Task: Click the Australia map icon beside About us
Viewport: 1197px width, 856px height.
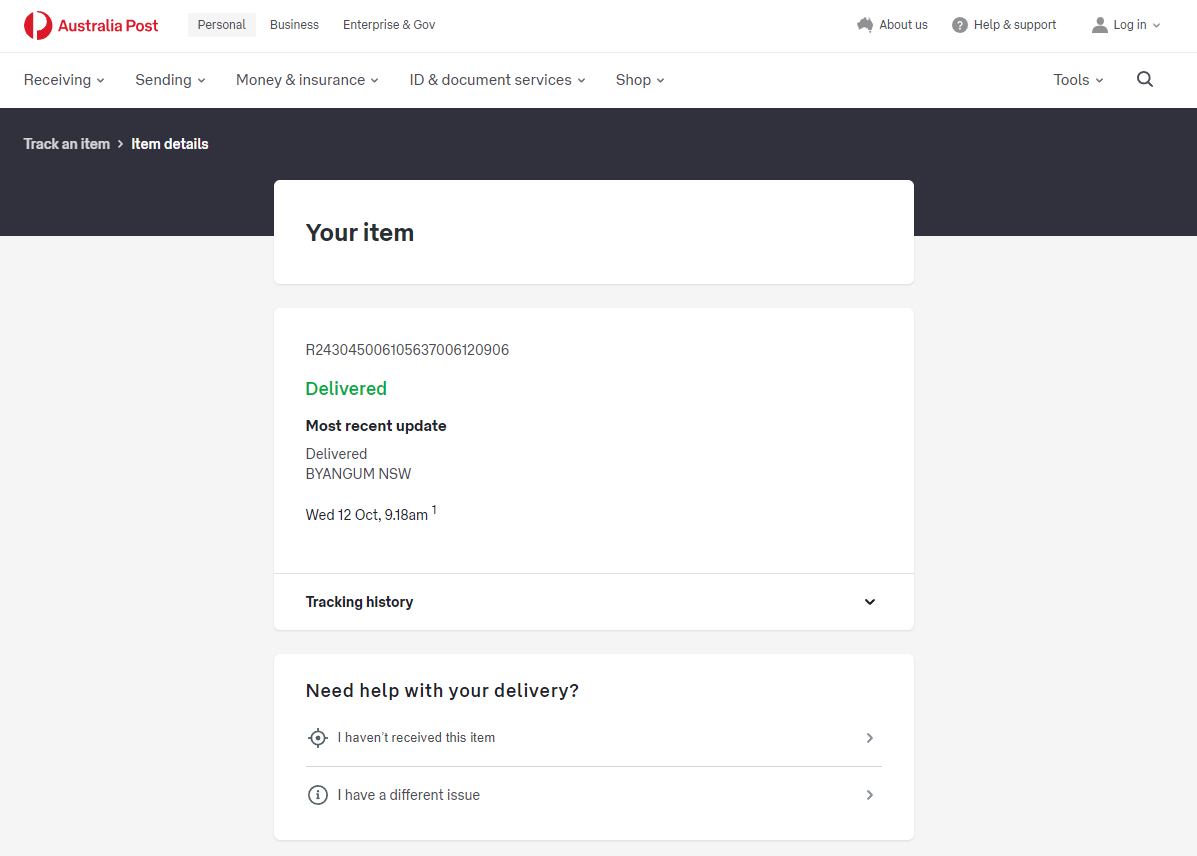Action: point(865,25)
